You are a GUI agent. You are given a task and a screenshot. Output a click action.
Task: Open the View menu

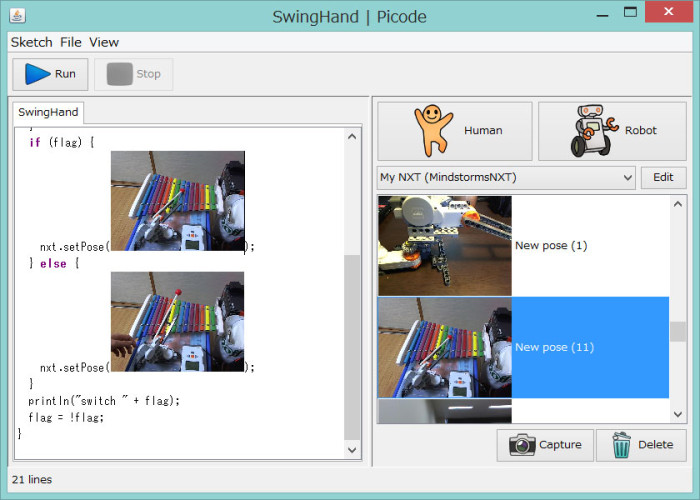point(104,42)
